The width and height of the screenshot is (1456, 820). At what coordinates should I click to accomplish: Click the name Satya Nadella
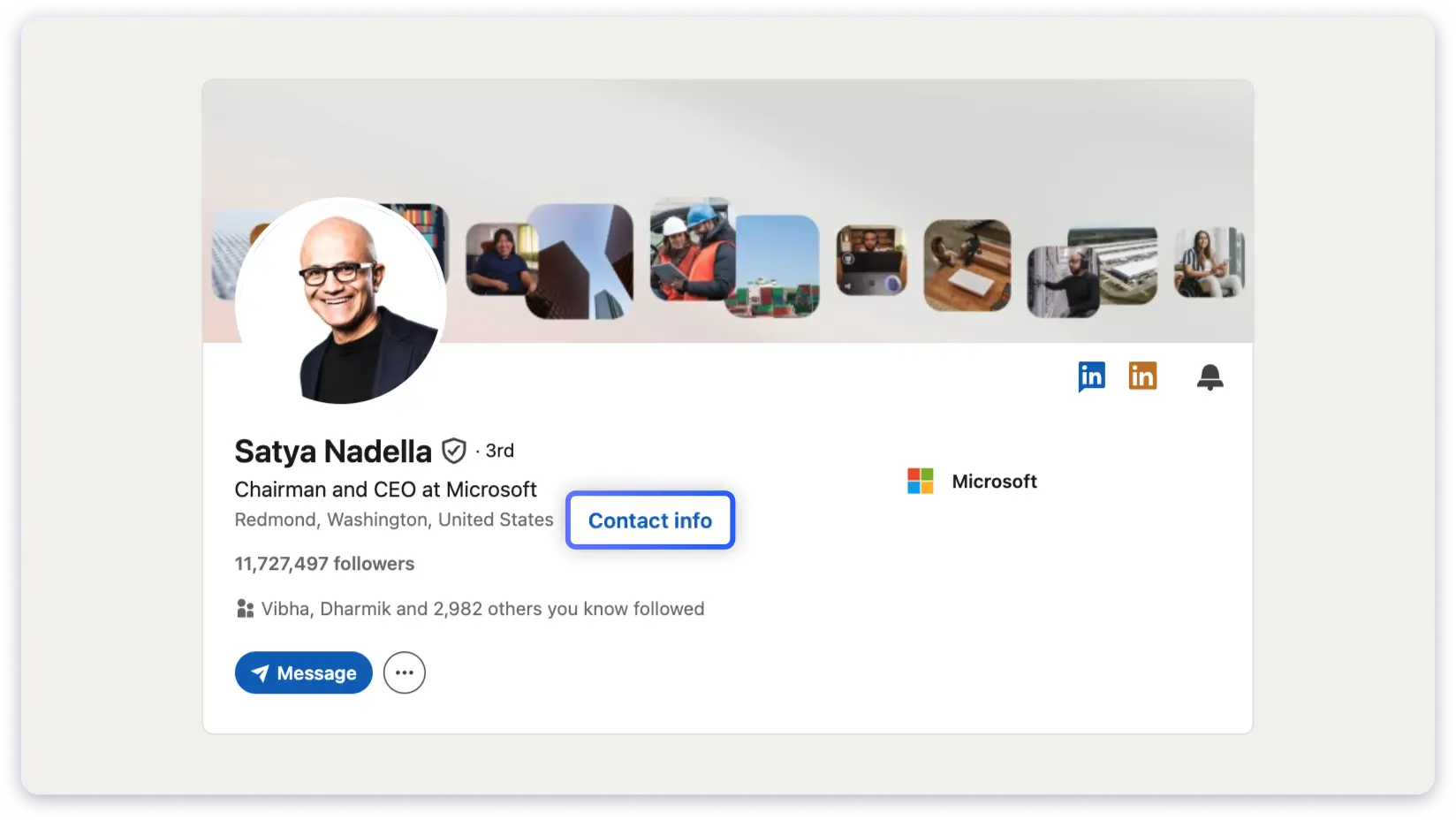pyautogui.click(x=333, y=451)
